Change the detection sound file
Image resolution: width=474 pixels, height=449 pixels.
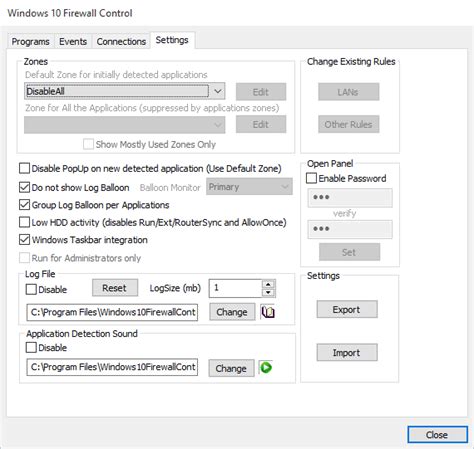[x=231, y=368]
